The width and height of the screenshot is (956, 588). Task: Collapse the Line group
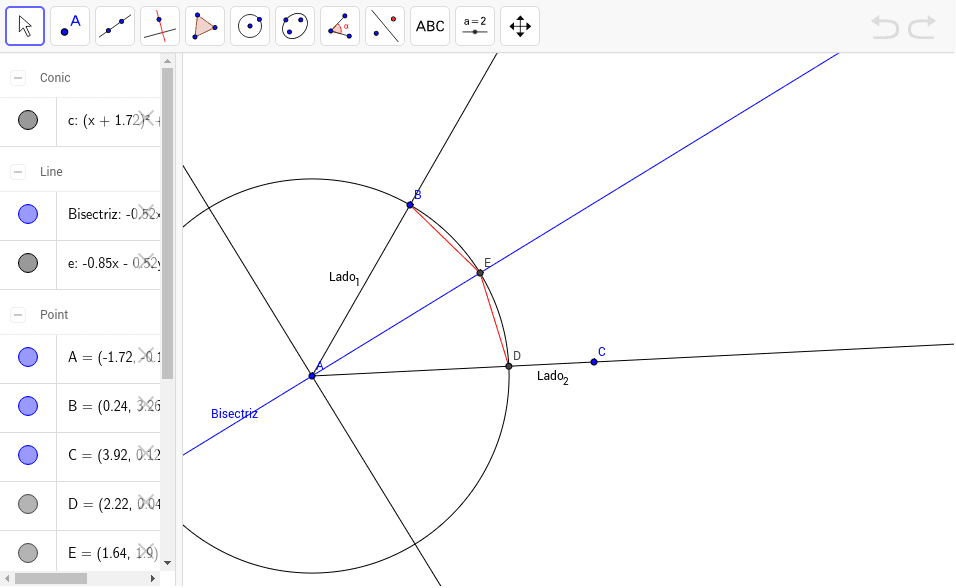[18, 171]
